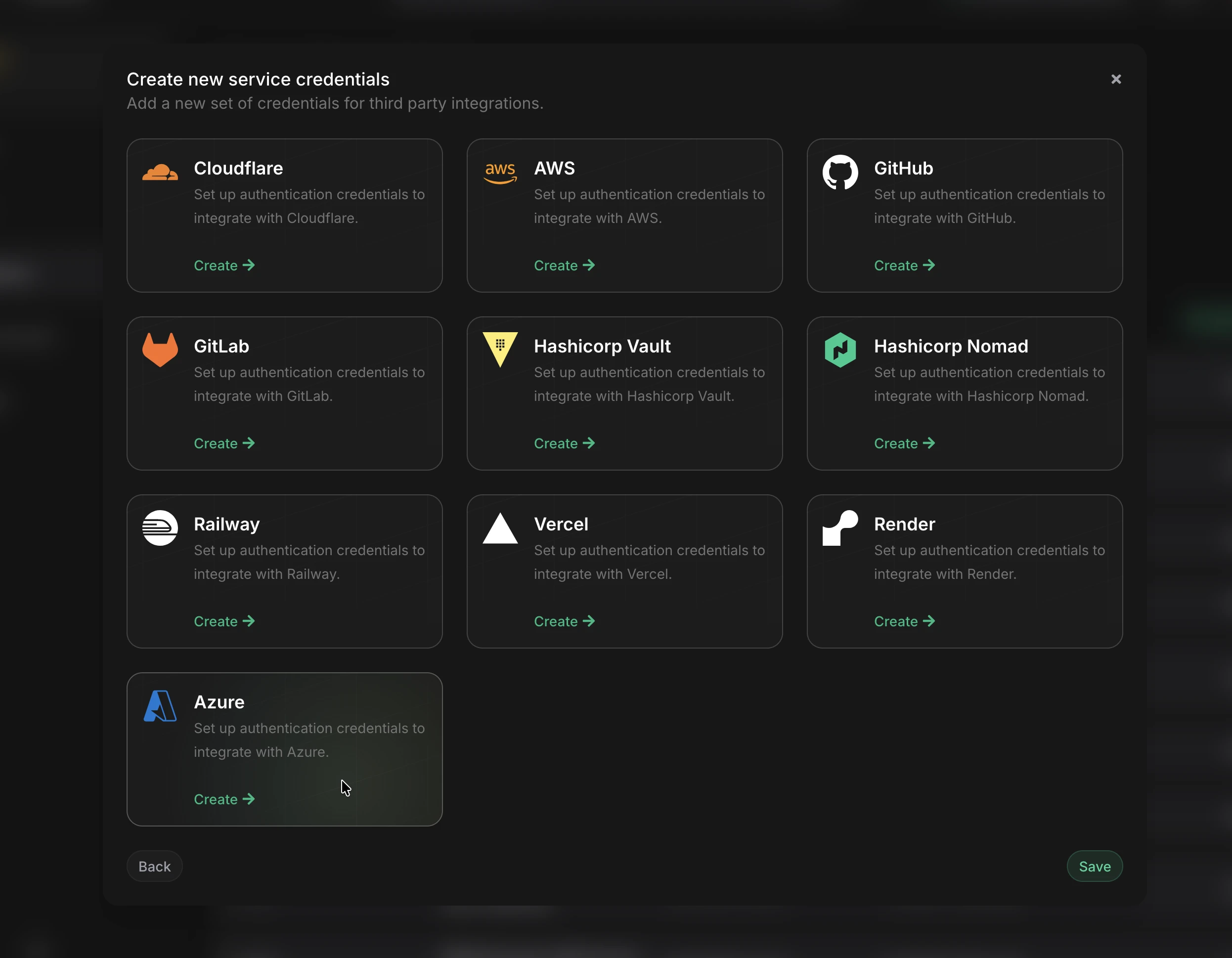1232x958 pixels.
Task: Select the Hashicorp Nomad card title
Action: pyautogui.click(x=951, y=346)
